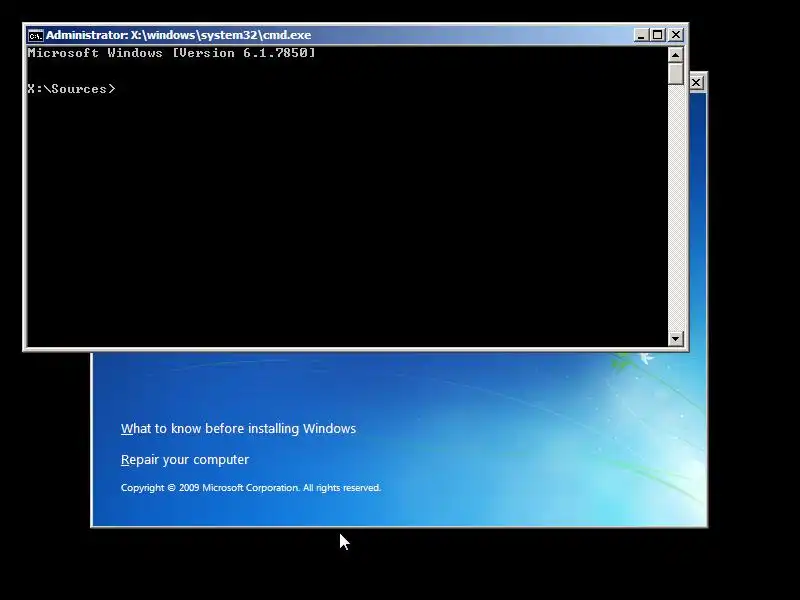
Task: Close the Windows installer window behind
Action: pos(696,83)
